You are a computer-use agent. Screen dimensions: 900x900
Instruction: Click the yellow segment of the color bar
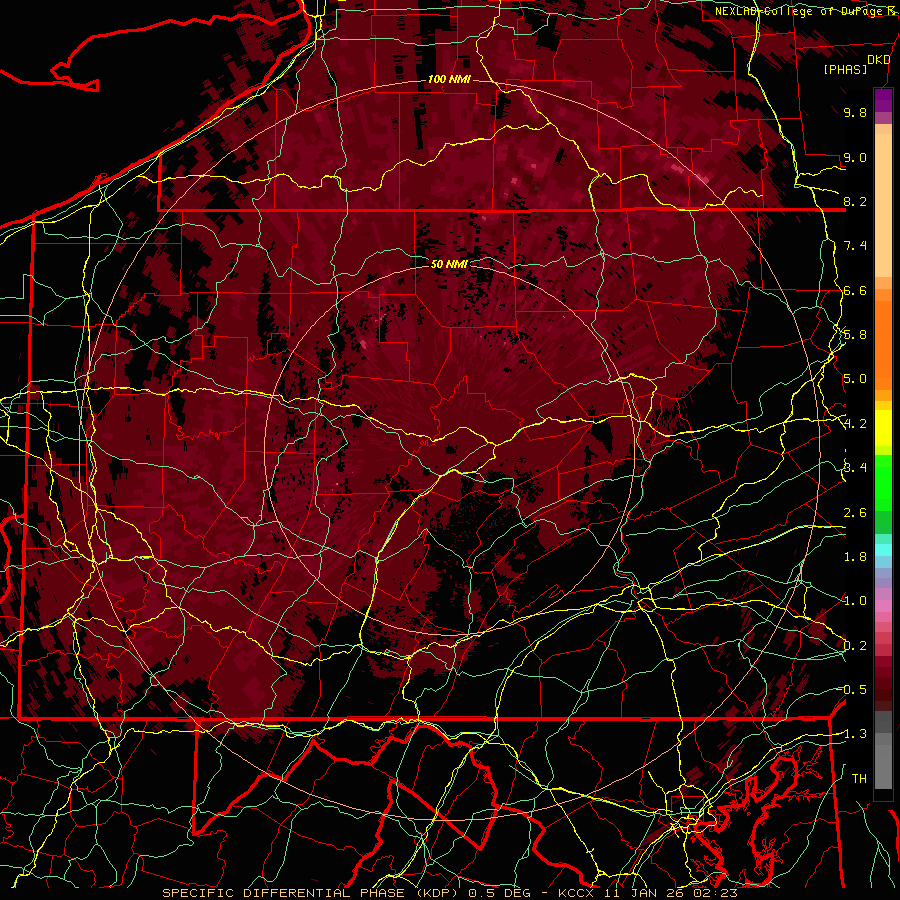click(x=883, y=428)
